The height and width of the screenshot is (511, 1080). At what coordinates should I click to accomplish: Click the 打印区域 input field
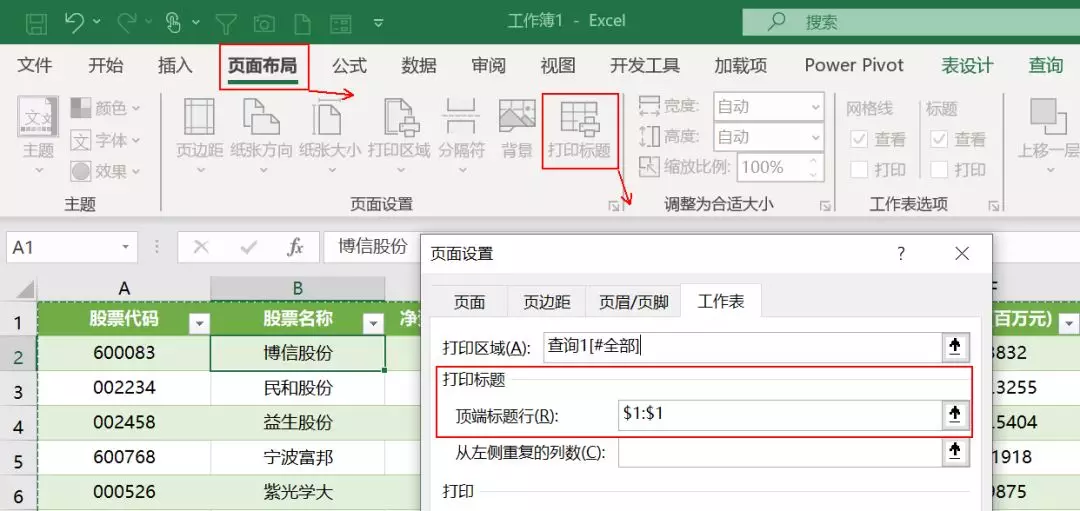coord(743,347)
